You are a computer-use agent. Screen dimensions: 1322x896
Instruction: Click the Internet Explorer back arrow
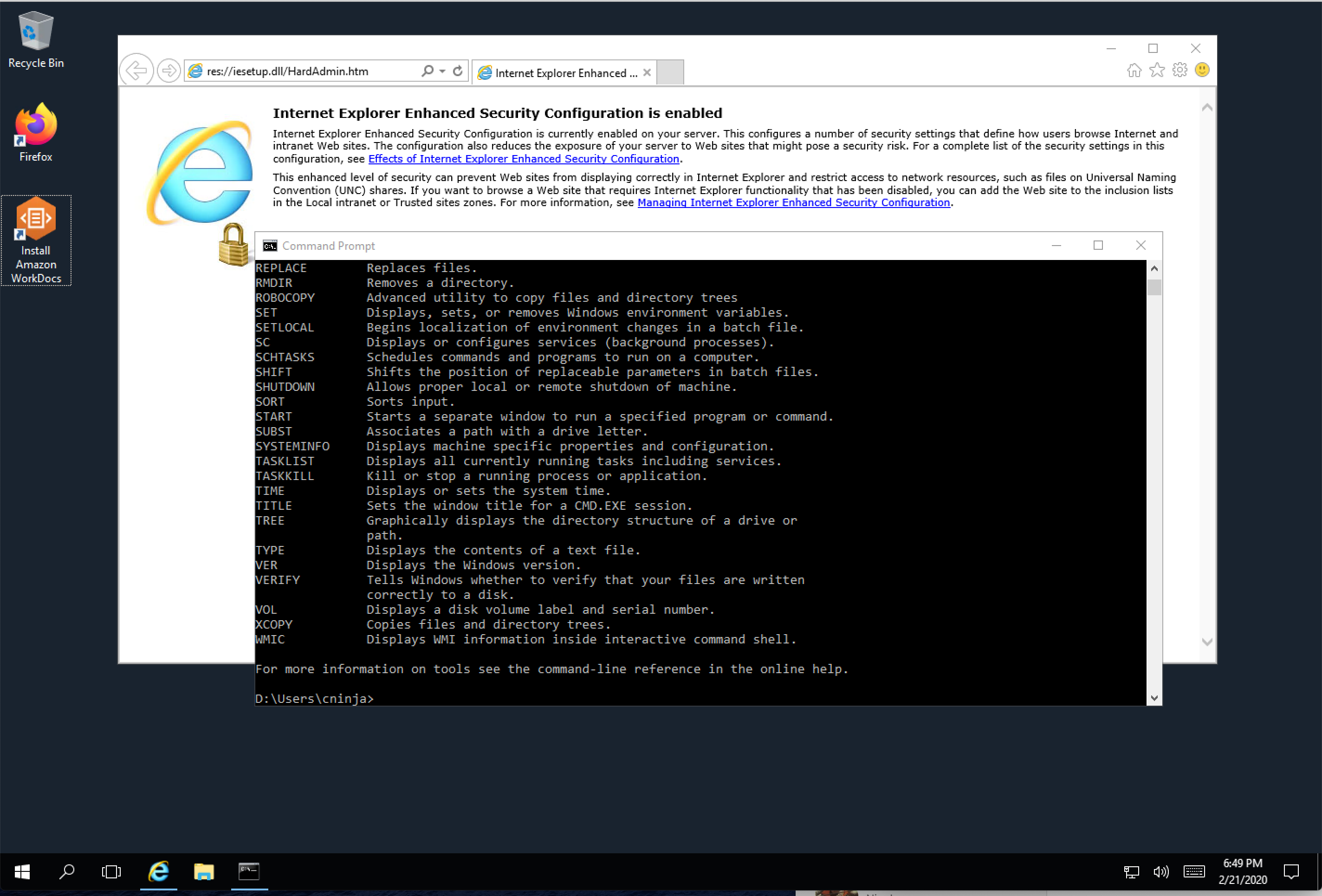pos(136,71)
